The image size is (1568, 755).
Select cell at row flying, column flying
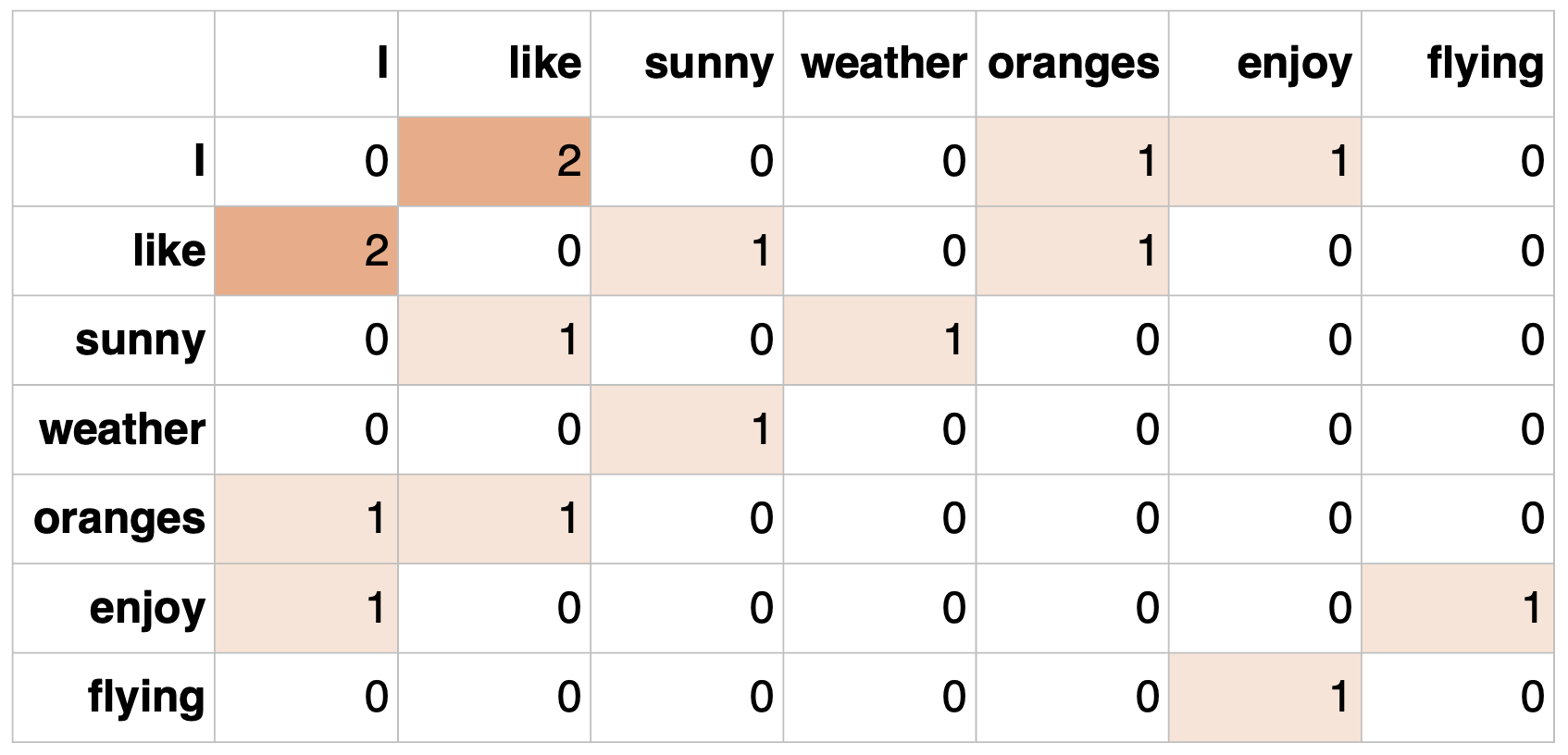1457,698
